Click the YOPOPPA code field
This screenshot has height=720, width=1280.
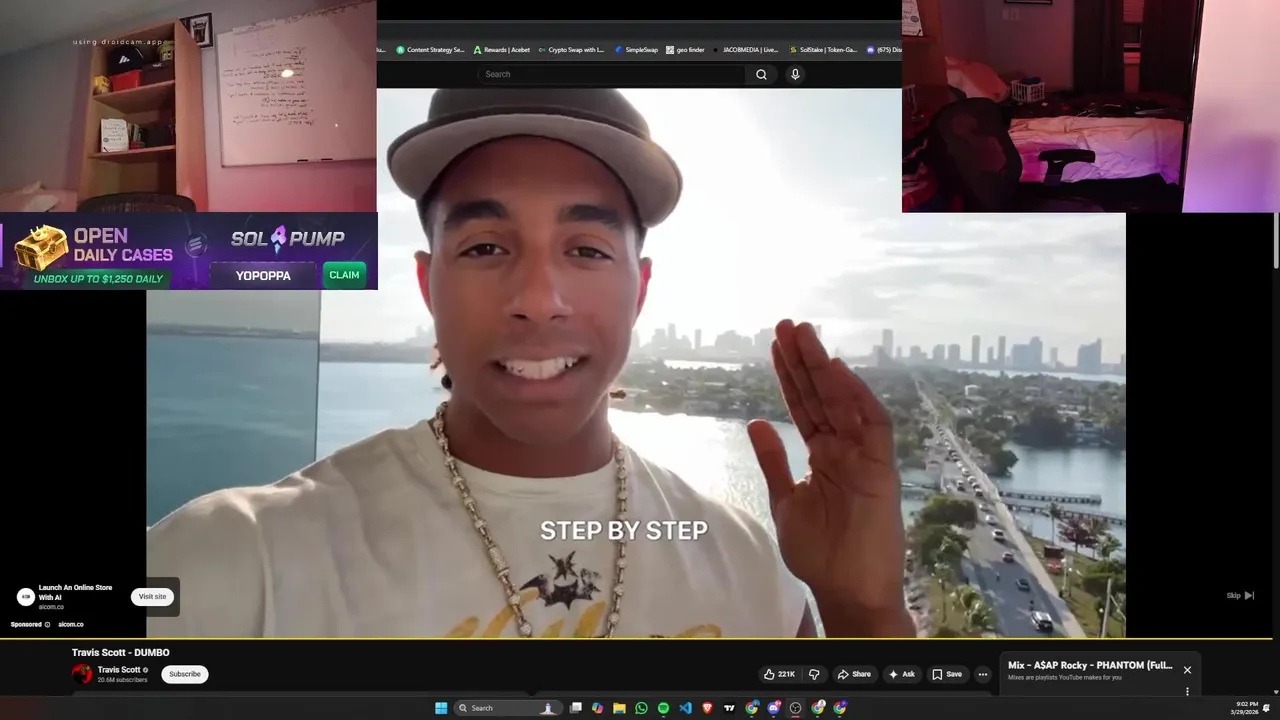coord(263,275)
